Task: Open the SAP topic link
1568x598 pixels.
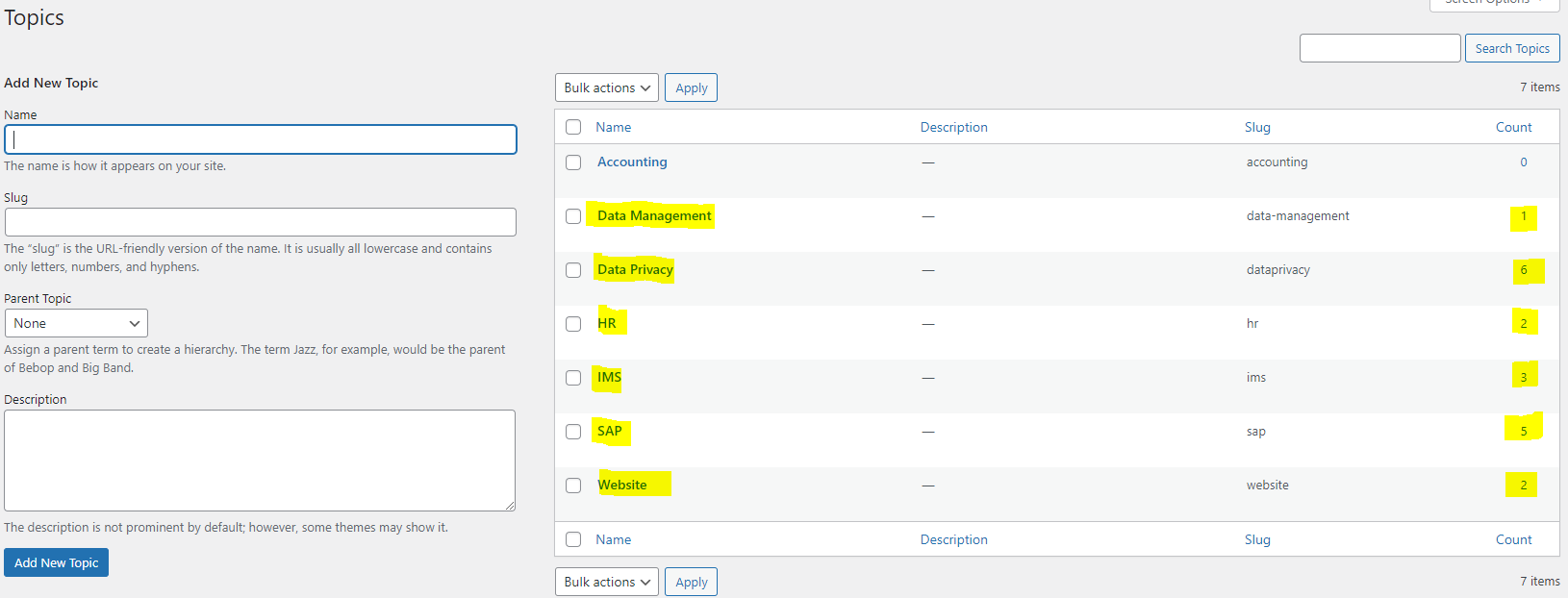Action: (x=609, y=431)
